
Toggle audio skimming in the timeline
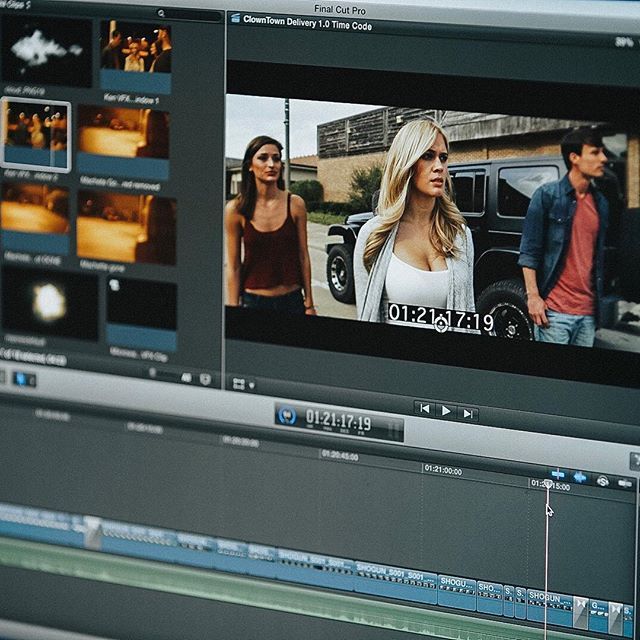point(580,477)
